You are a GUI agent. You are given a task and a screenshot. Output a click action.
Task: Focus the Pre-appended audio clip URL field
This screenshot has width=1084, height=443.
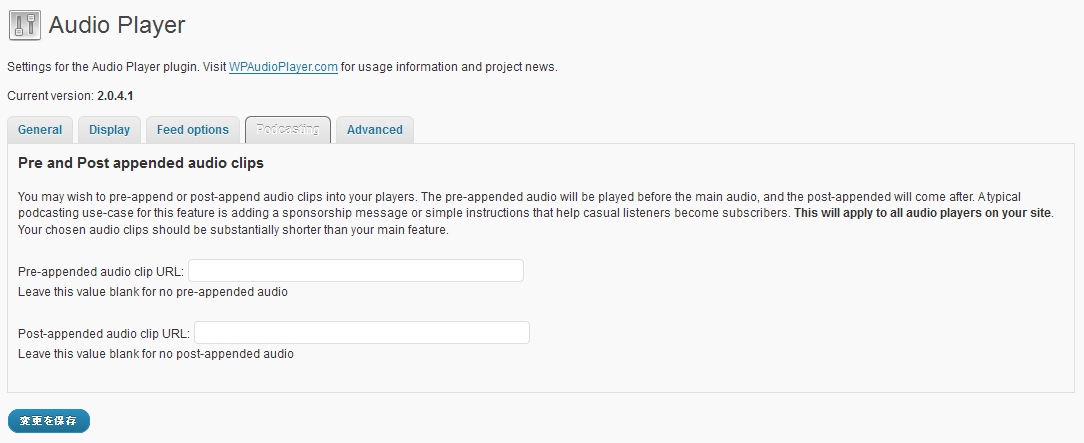(x=356, y=271)
